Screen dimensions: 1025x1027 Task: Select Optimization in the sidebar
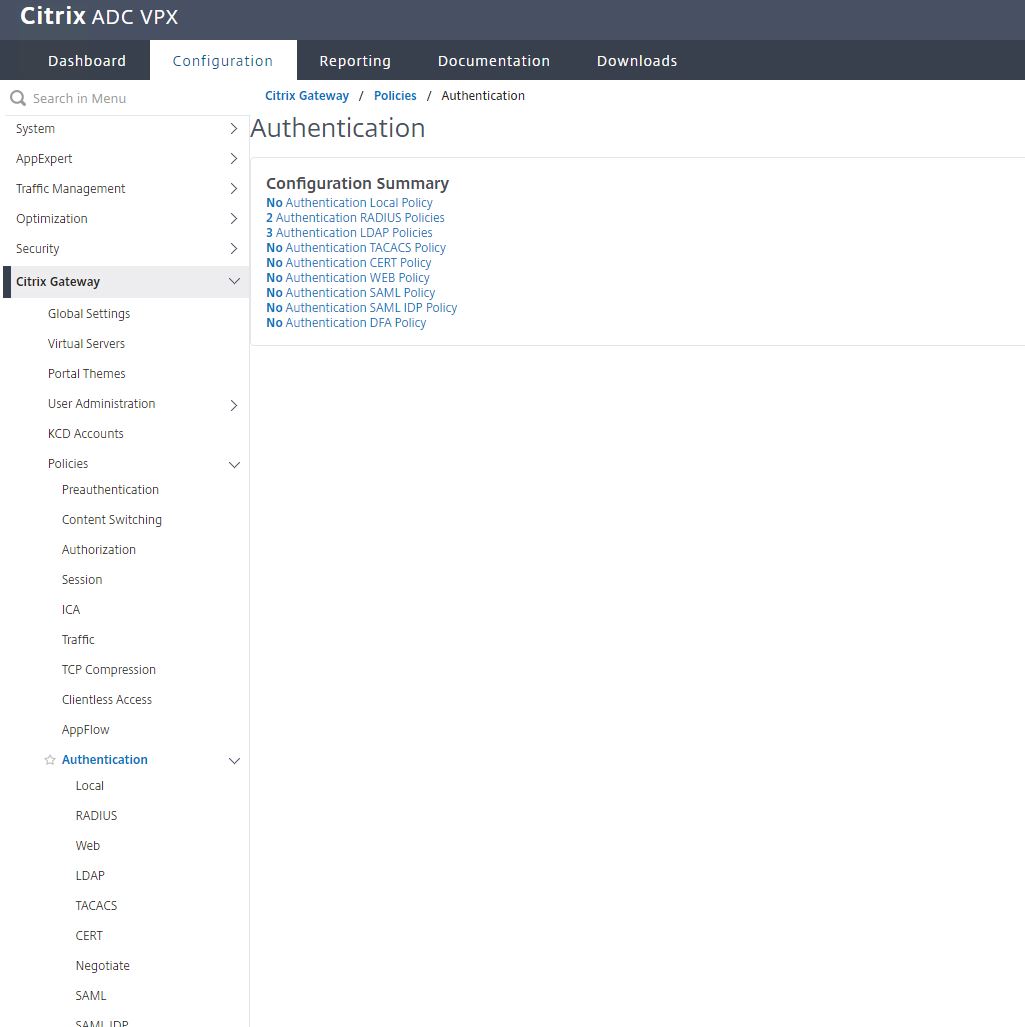pyautogui.click(x=52, y=219)
